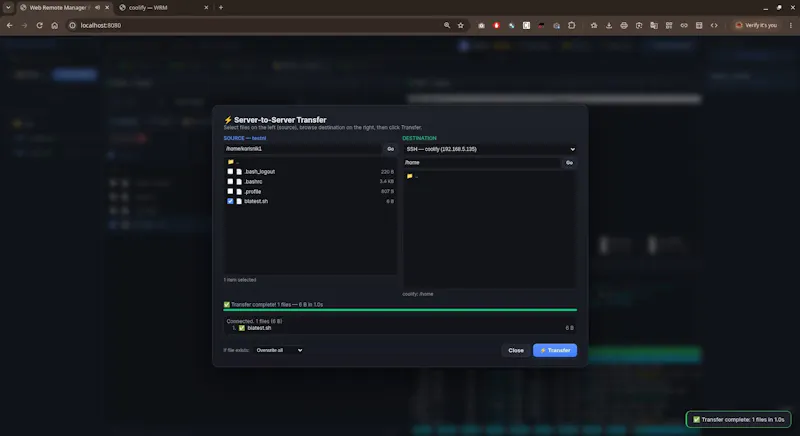800x436 pixels.
Task: Click the .bash_logout file name
Action: pyautogui.click(x=260, y=171)
